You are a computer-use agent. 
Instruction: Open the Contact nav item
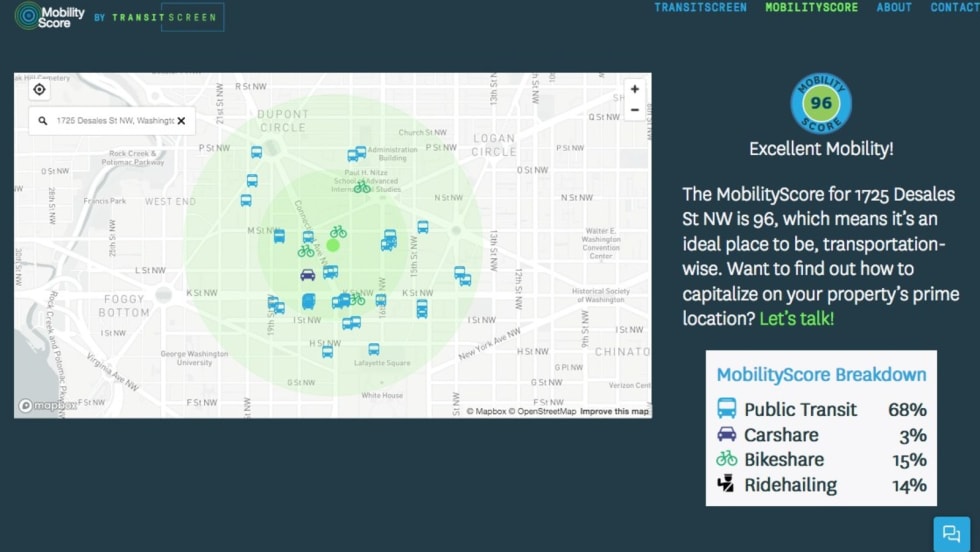[x=954, y=8]
